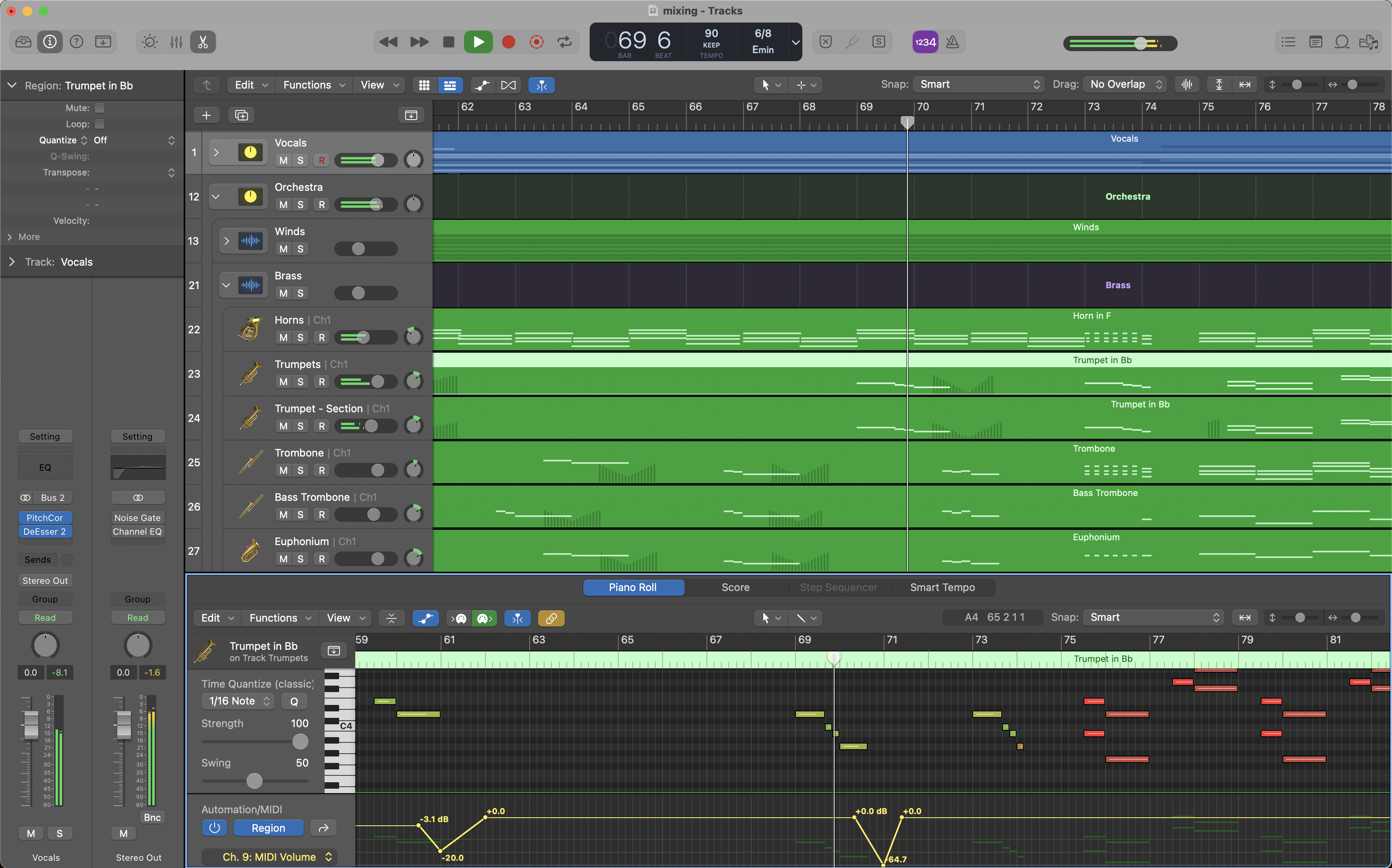Open the Loop Browser icon

pyautogui.click(x=1342, y=42)
